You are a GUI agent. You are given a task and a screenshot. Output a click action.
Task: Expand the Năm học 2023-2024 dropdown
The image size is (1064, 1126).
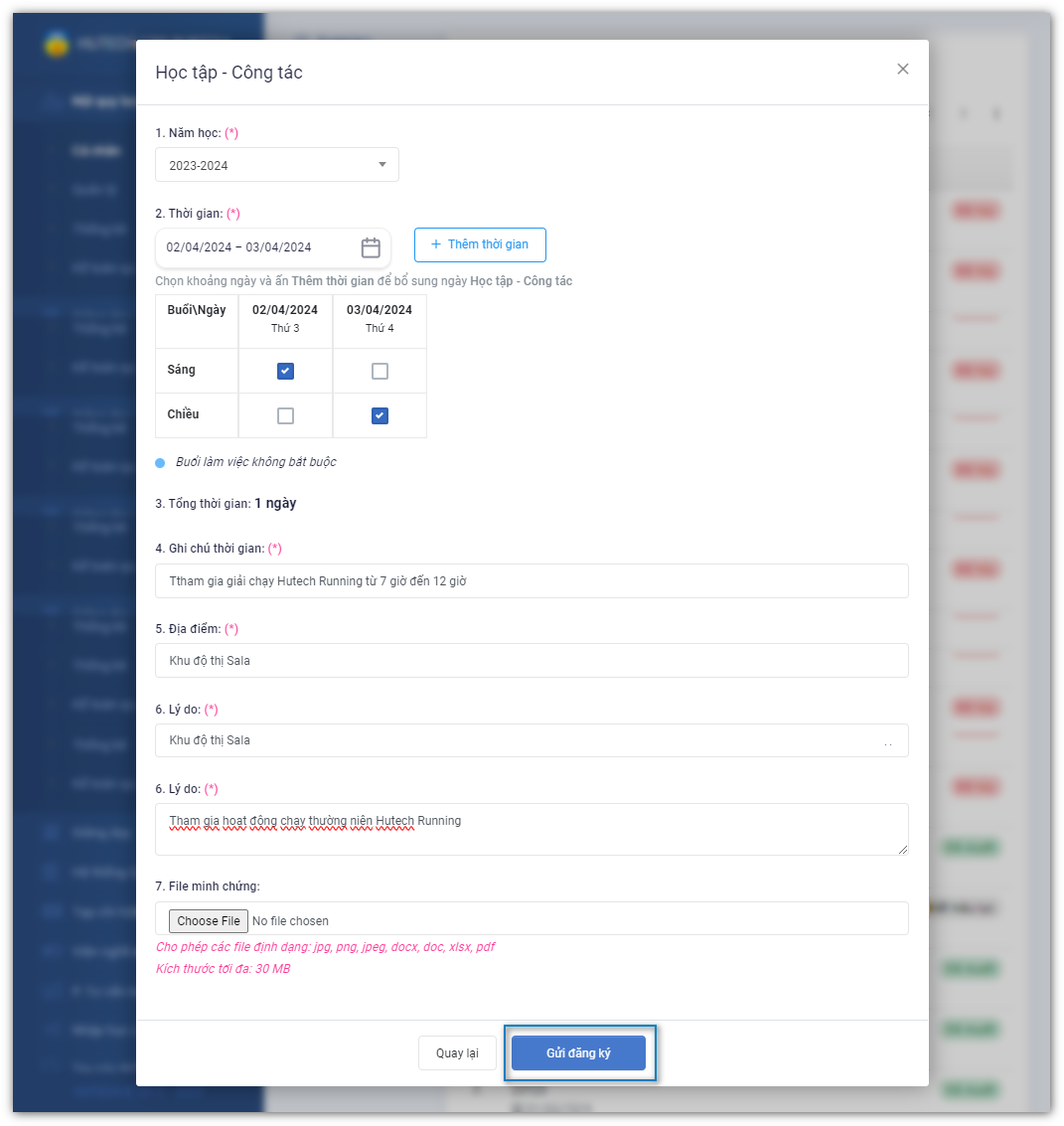click(381, 165)
